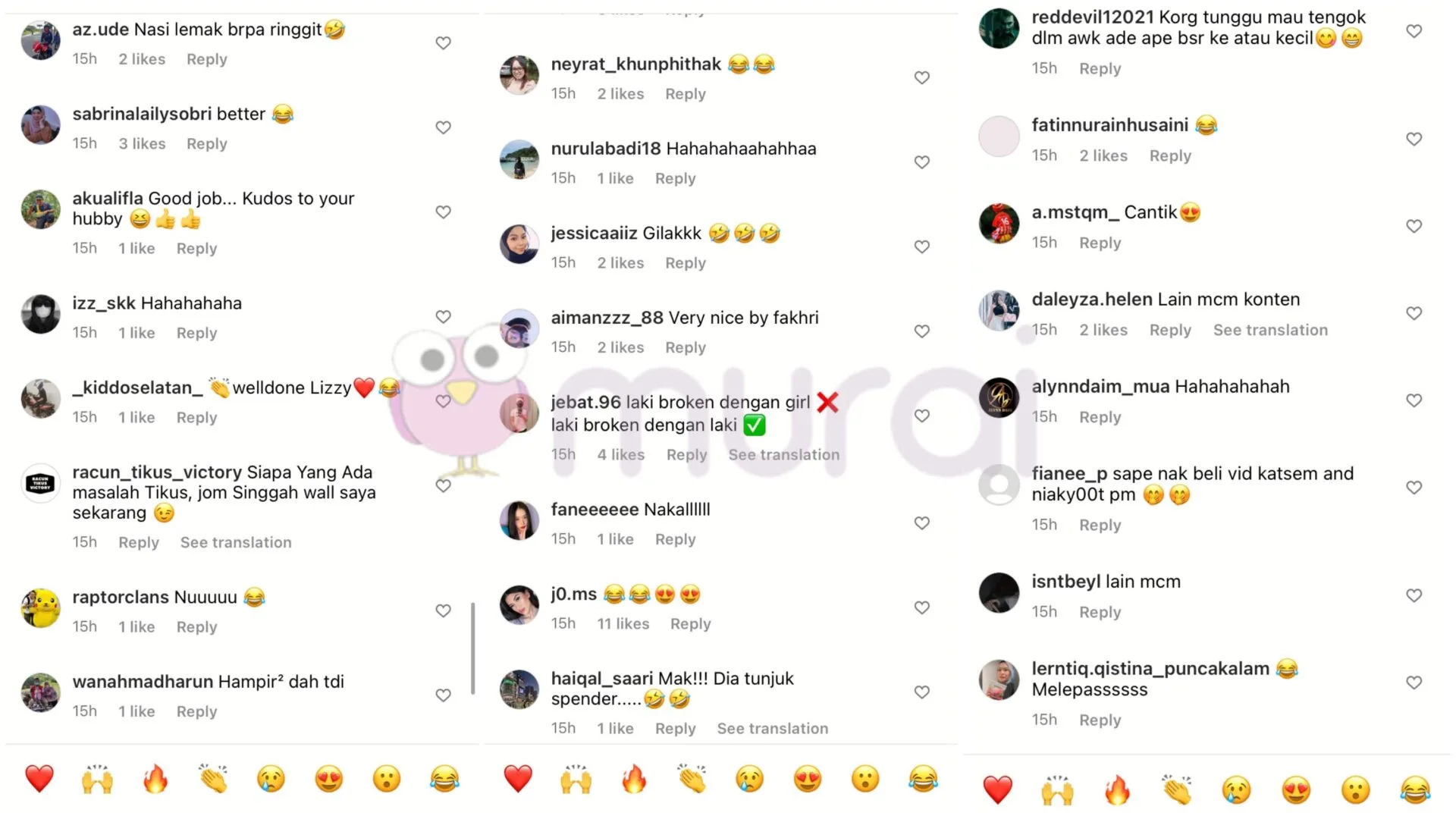1456x819 pixels.
Task: Select the heart-eyes emoji in the middle reaction bar
Action: coord(808,779)
